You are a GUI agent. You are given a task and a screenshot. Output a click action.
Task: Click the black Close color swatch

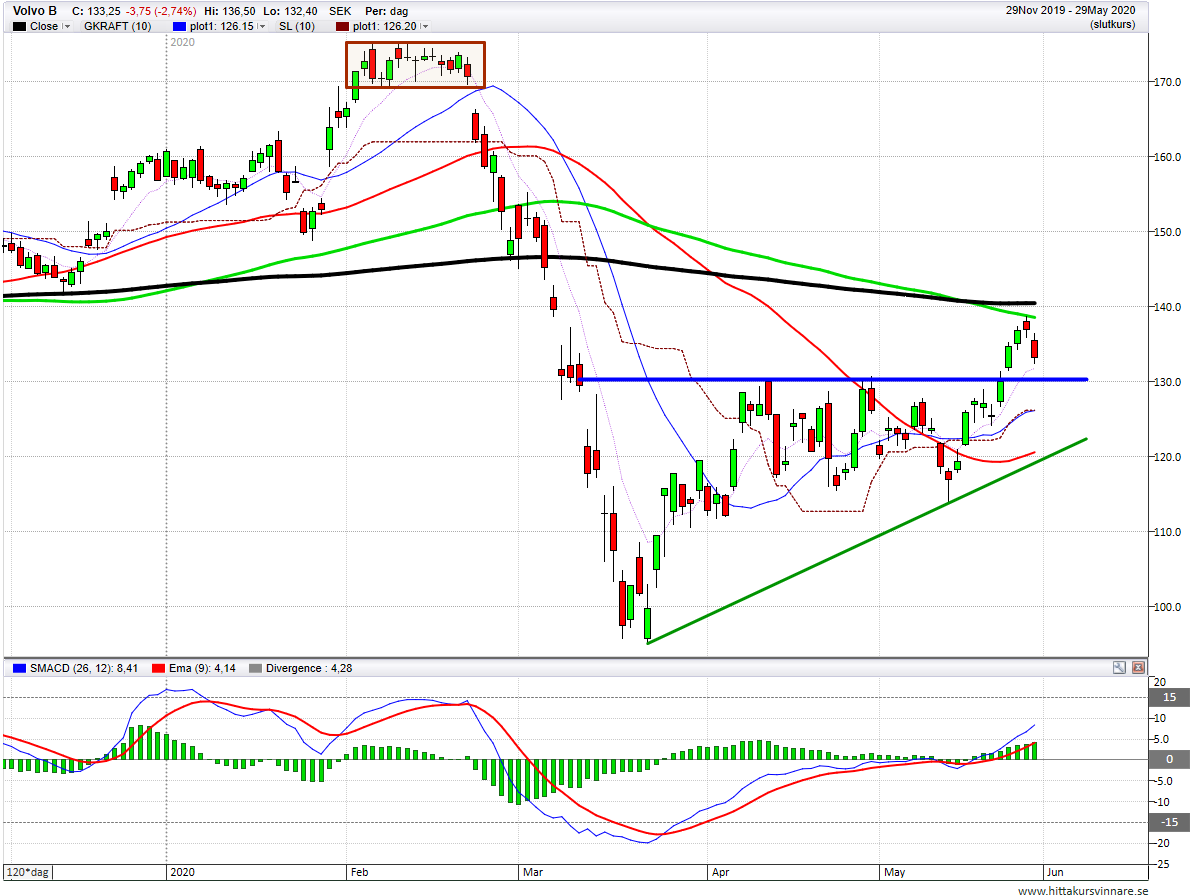[19, 27]
